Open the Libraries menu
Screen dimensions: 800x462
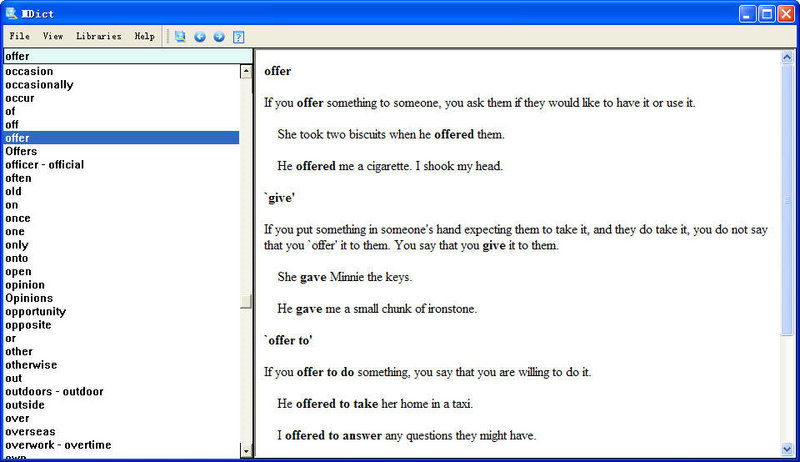98,37
